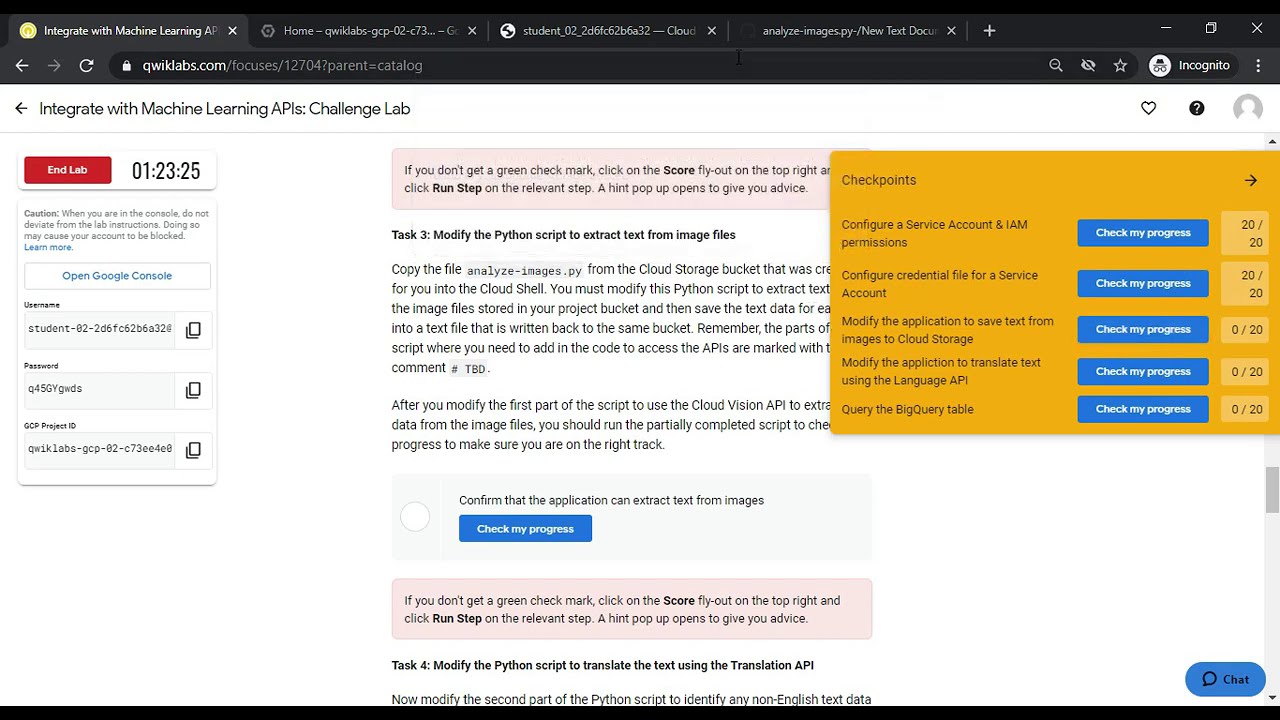Open the Chat support widget
Screen dimensions: 1280x720
click(1225, 679)
